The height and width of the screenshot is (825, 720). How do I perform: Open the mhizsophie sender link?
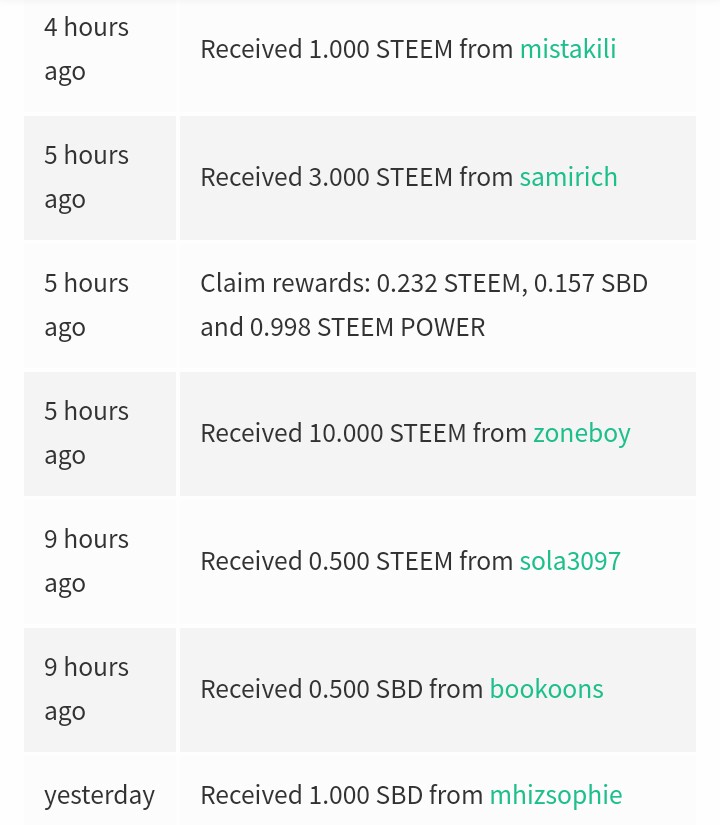(555, 795)
